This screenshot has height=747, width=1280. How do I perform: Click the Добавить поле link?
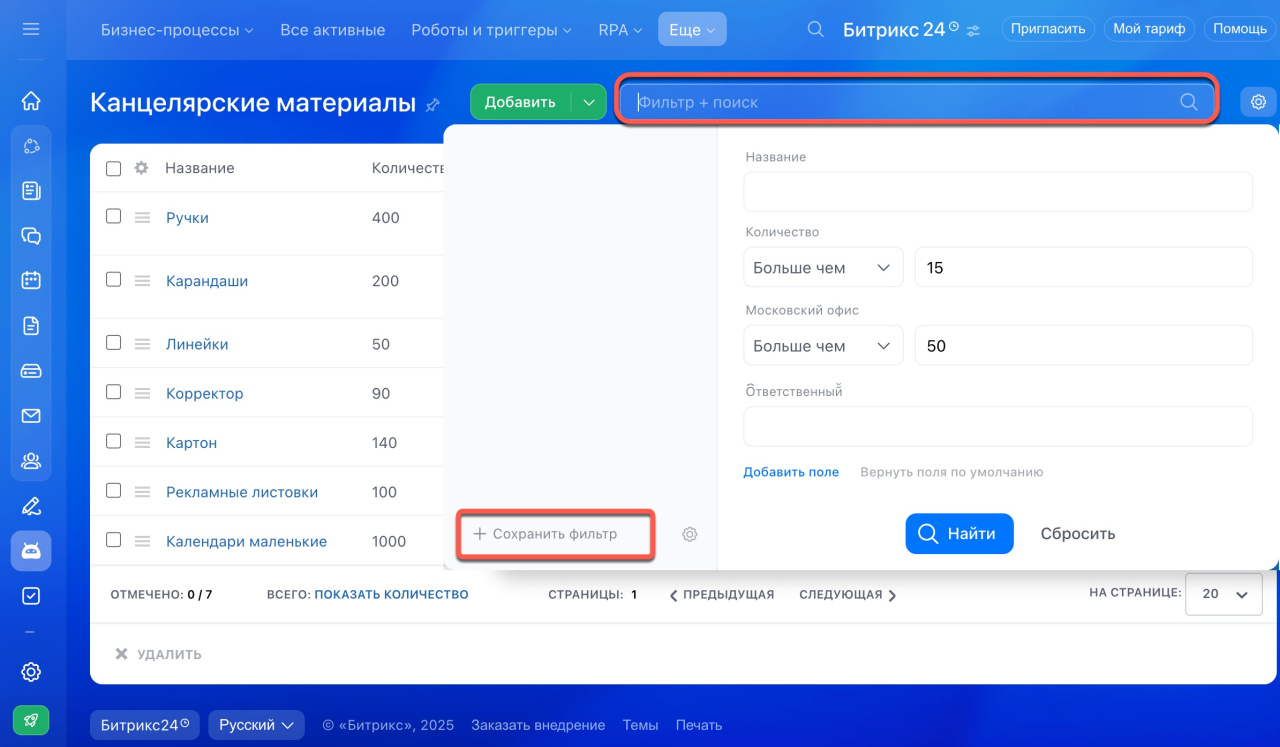click(791, 472)
